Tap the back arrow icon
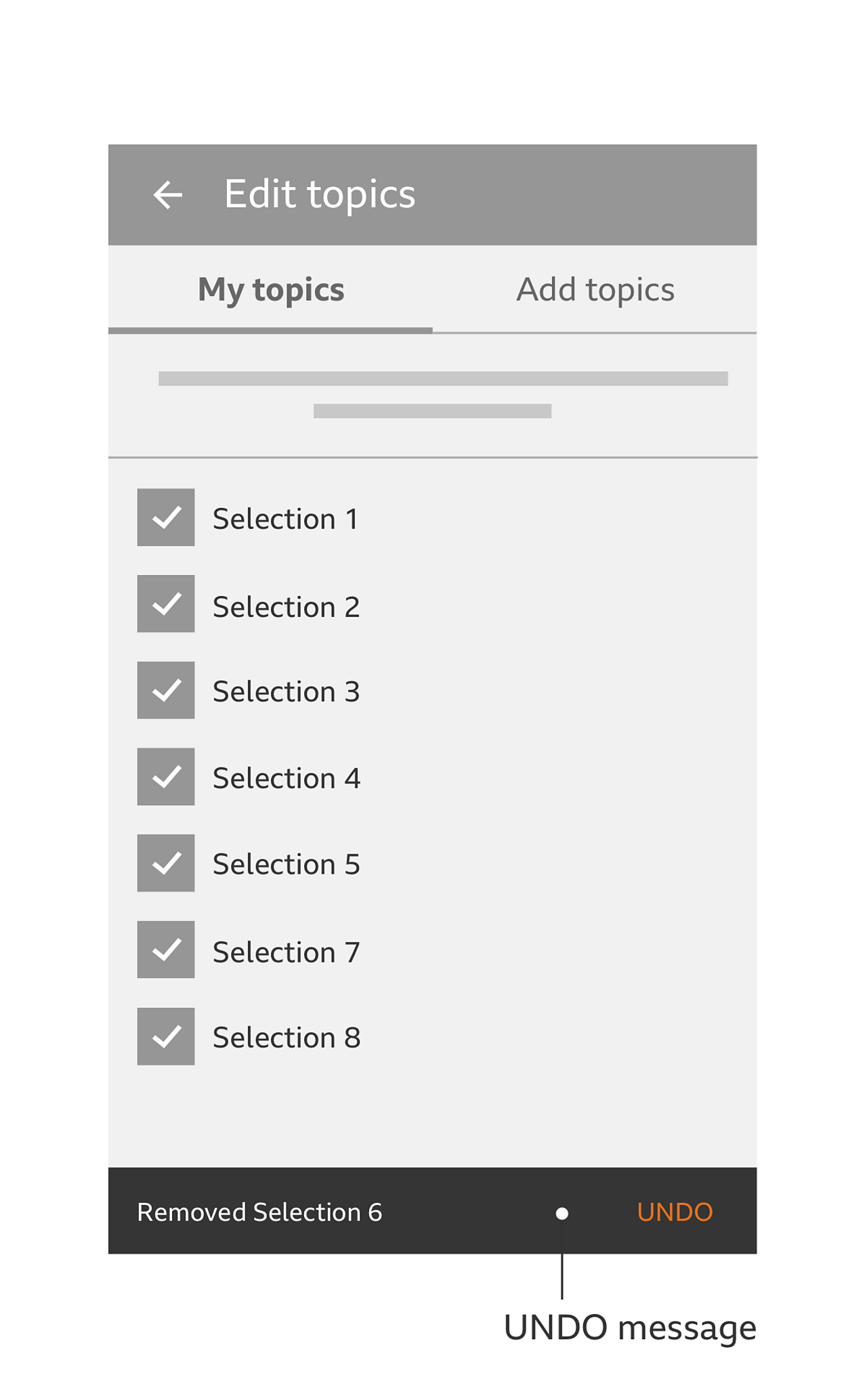 point(168,195)
